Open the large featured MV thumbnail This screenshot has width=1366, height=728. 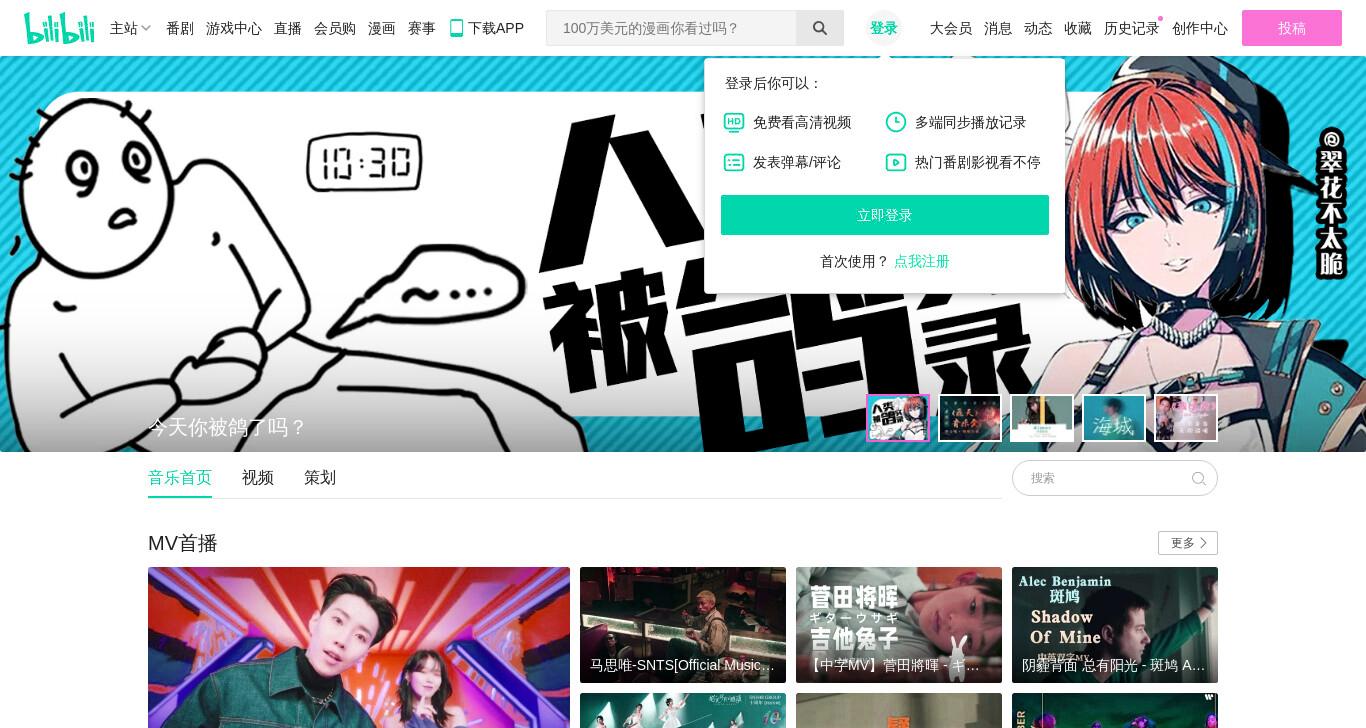[359, 647]
